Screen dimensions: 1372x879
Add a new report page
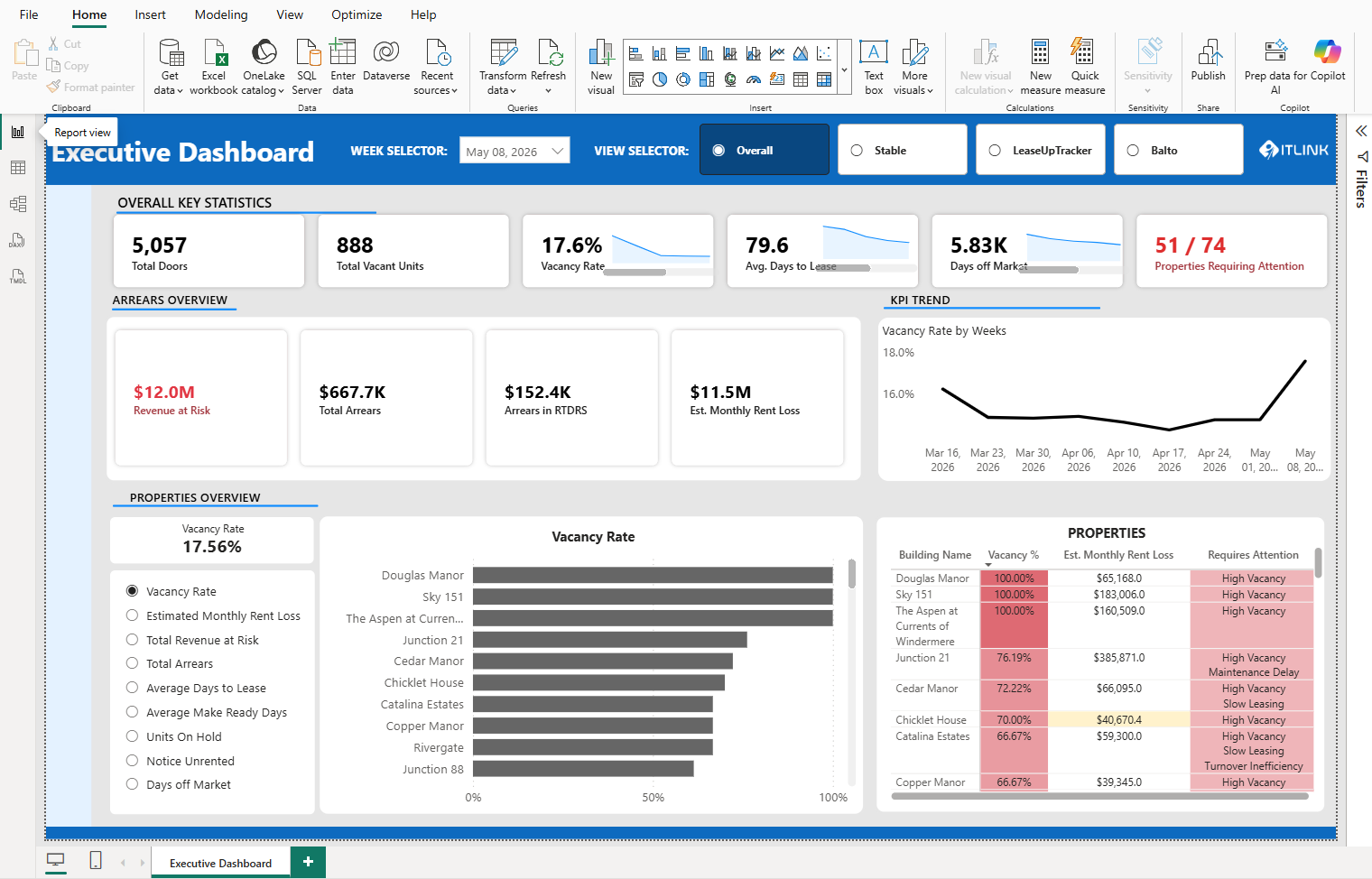[x=308, y=862]
